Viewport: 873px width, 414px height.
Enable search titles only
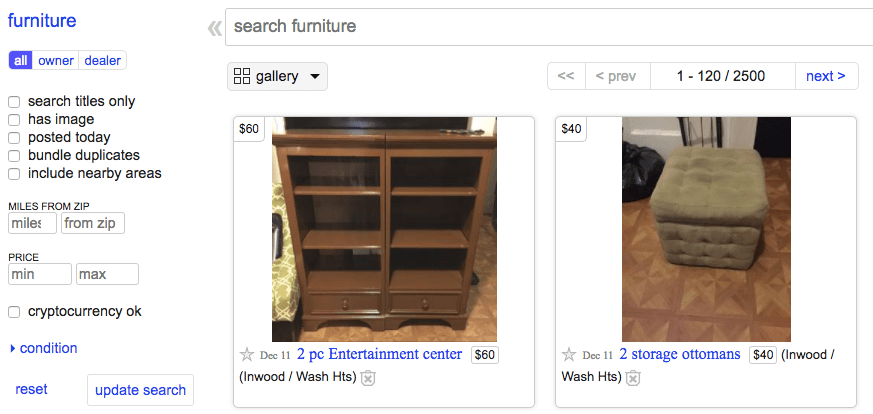[14, 101]
